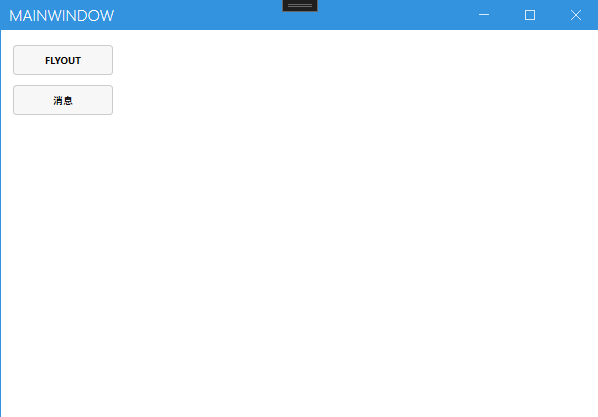Hit the X icon in the title bar

[575, 15]
